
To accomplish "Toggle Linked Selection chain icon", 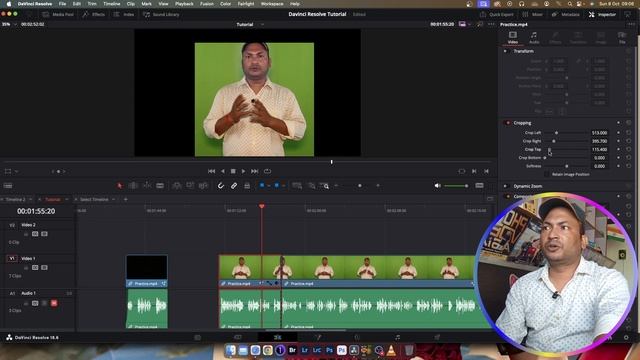I will point(234,186).
